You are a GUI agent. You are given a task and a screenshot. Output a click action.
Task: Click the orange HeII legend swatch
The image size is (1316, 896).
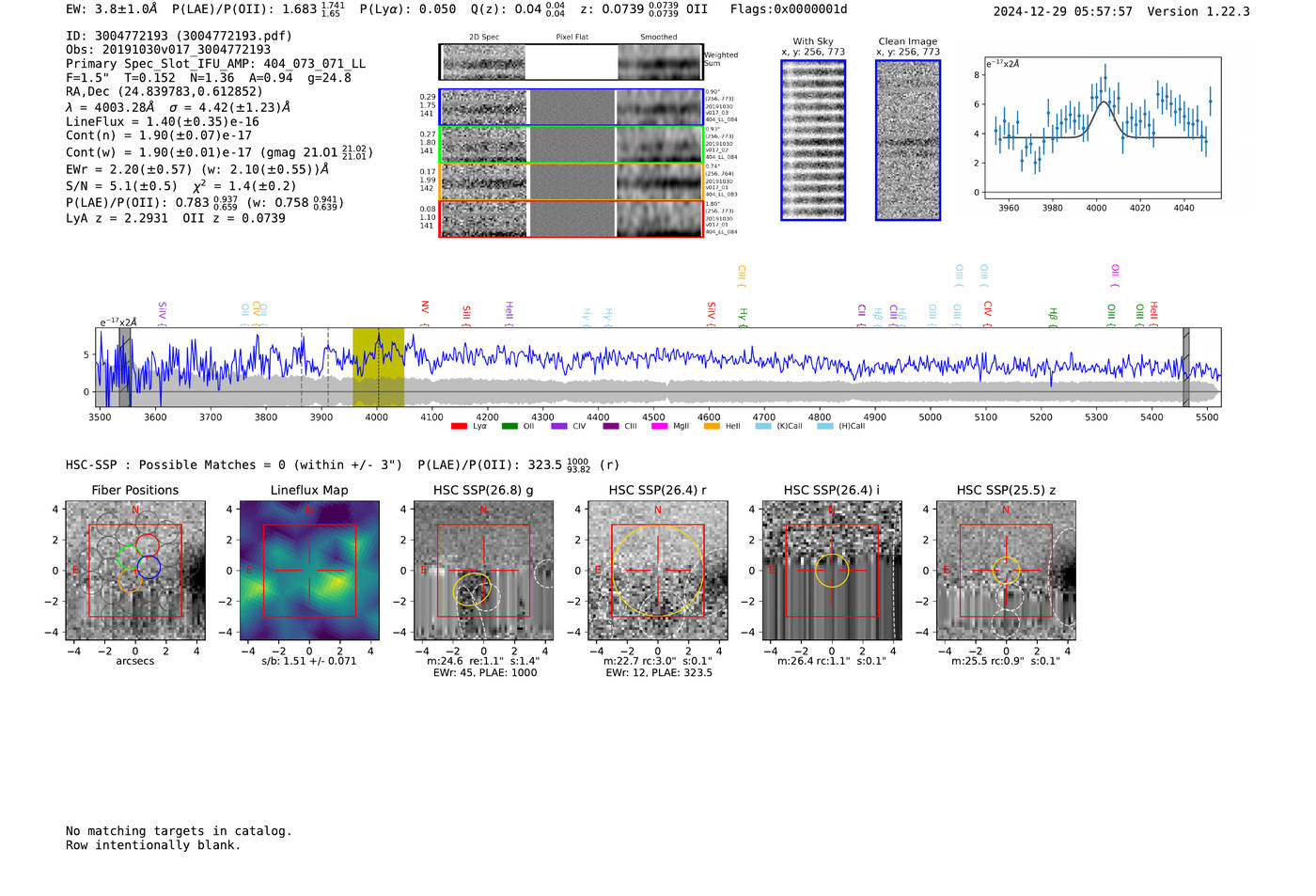click(712, 427)
